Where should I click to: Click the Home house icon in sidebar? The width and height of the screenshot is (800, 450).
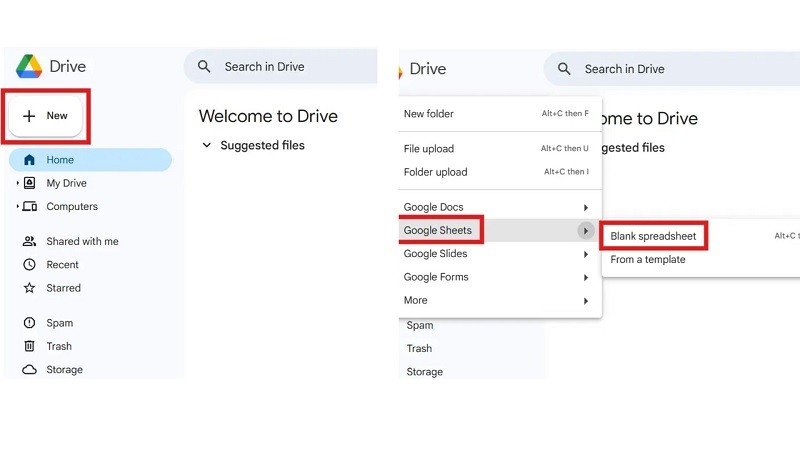29,160
